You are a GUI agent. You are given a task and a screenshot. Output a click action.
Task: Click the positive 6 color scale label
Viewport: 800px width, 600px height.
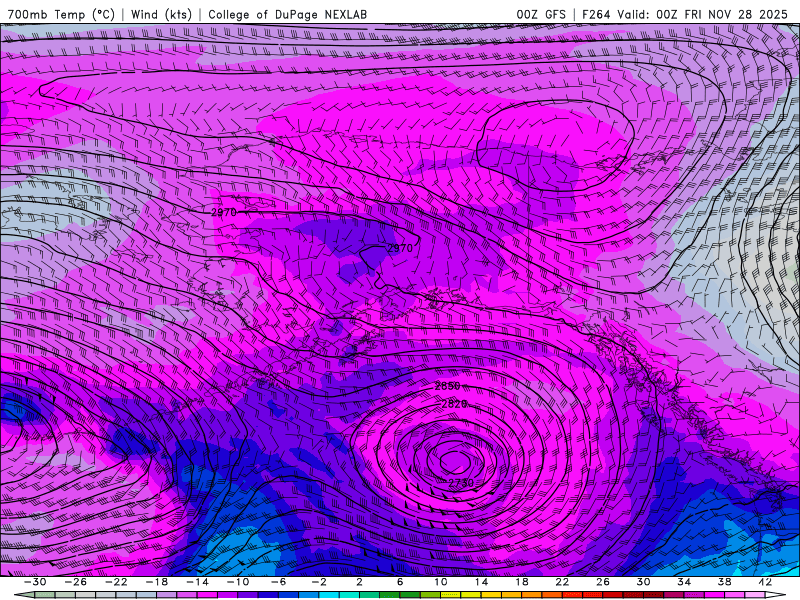point(400,582)
